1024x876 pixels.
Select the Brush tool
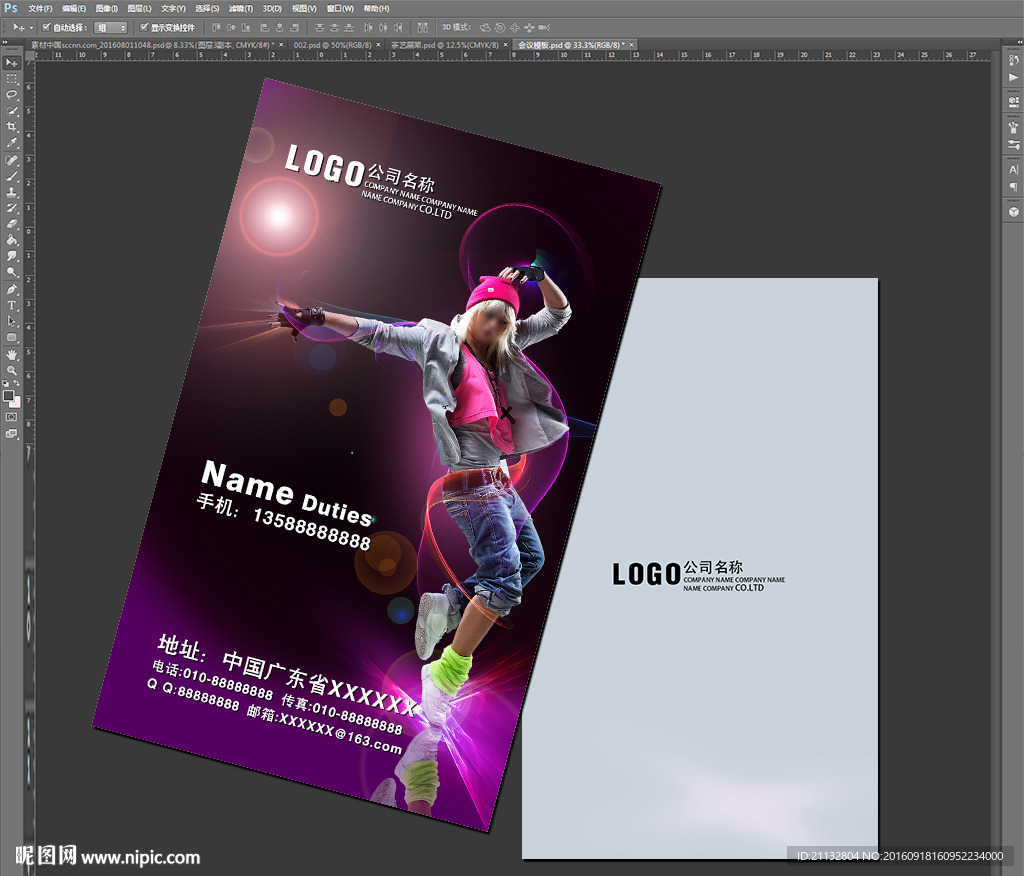[12, 176]
